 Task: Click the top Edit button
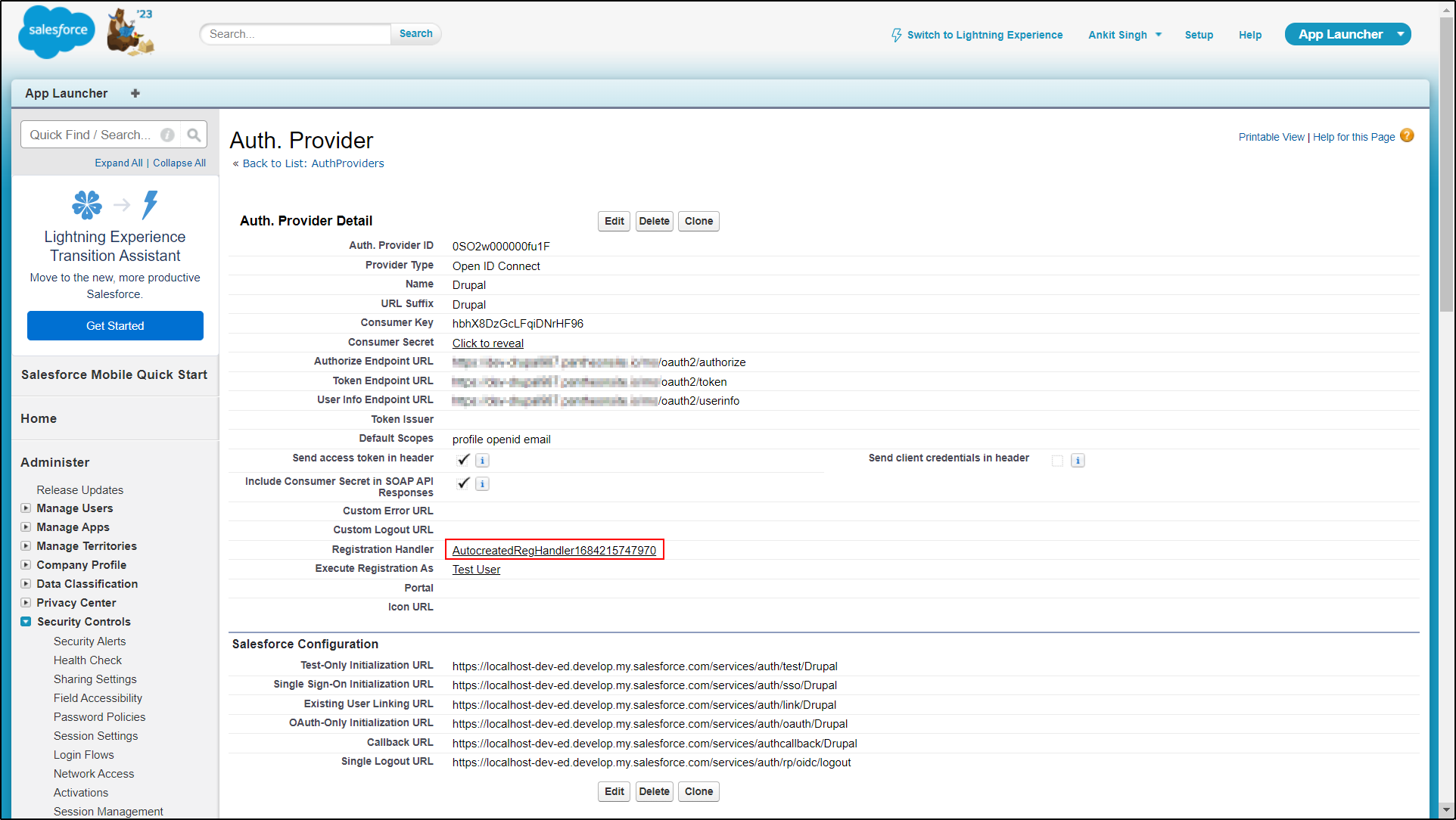pyautogui.click(x=614, y=221)
